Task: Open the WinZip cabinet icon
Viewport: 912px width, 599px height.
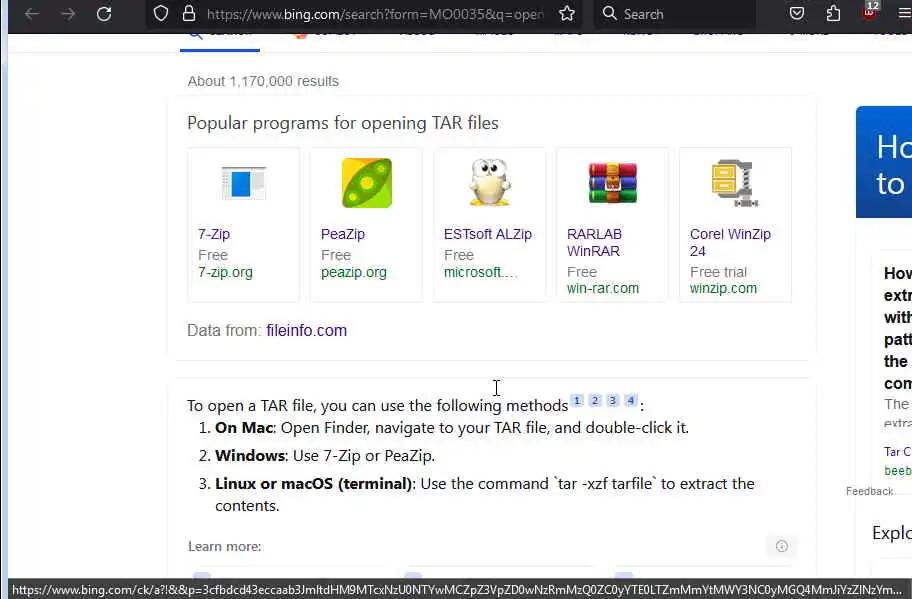Action: coord(735,183)
